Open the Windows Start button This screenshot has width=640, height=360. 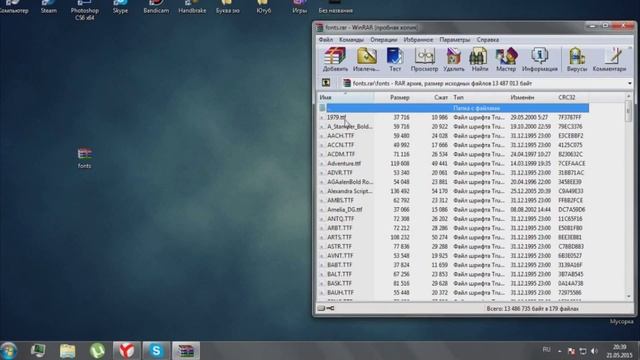(x=9, y=351)
